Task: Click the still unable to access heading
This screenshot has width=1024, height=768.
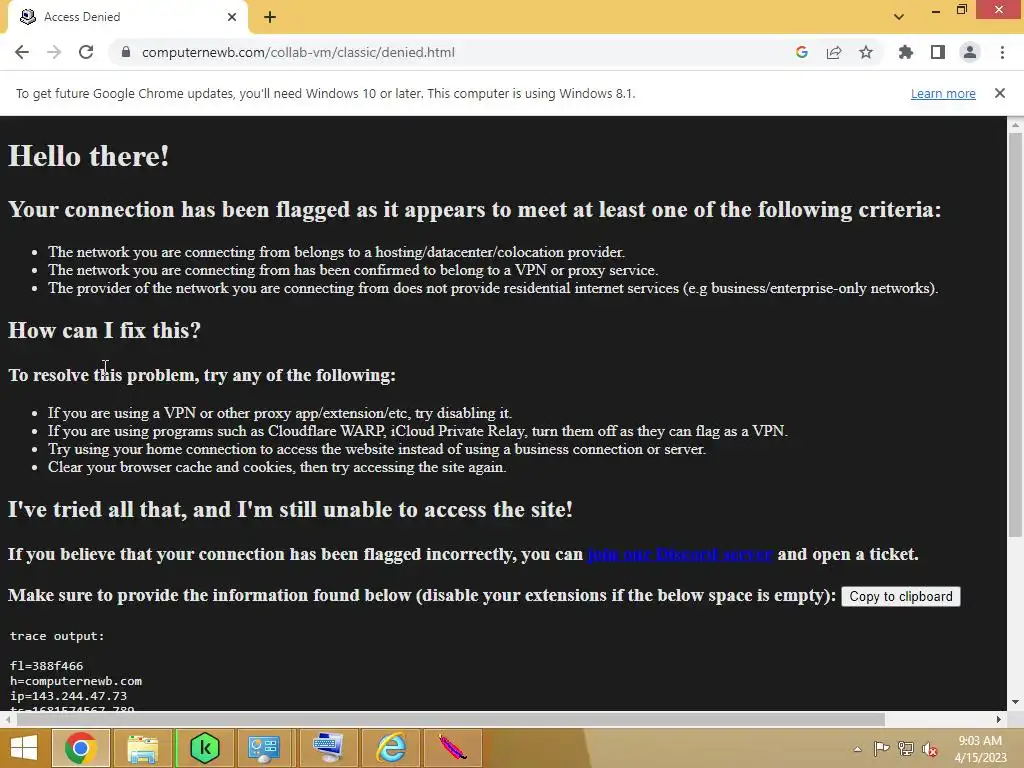Action: [291, 509]
